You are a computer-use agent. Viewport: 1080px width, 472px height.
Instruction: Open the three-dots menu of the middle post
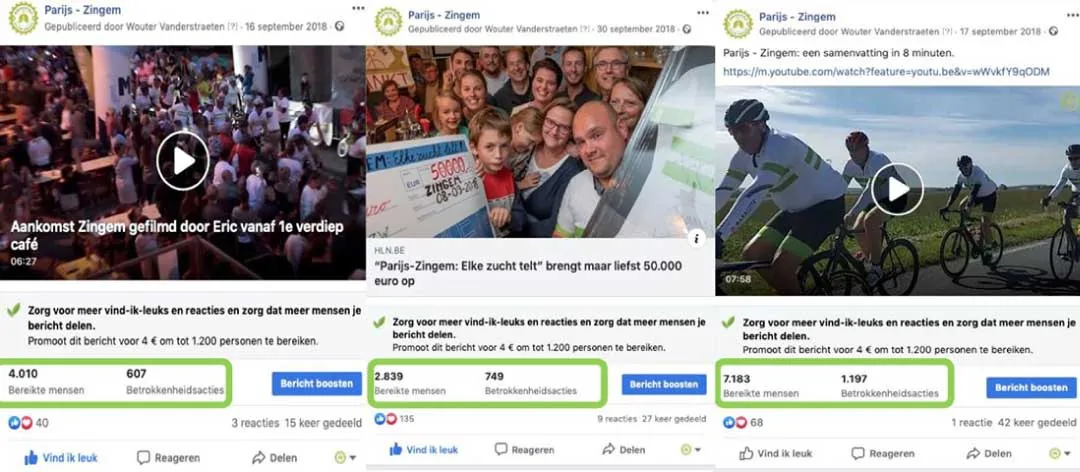pos(703,12)
